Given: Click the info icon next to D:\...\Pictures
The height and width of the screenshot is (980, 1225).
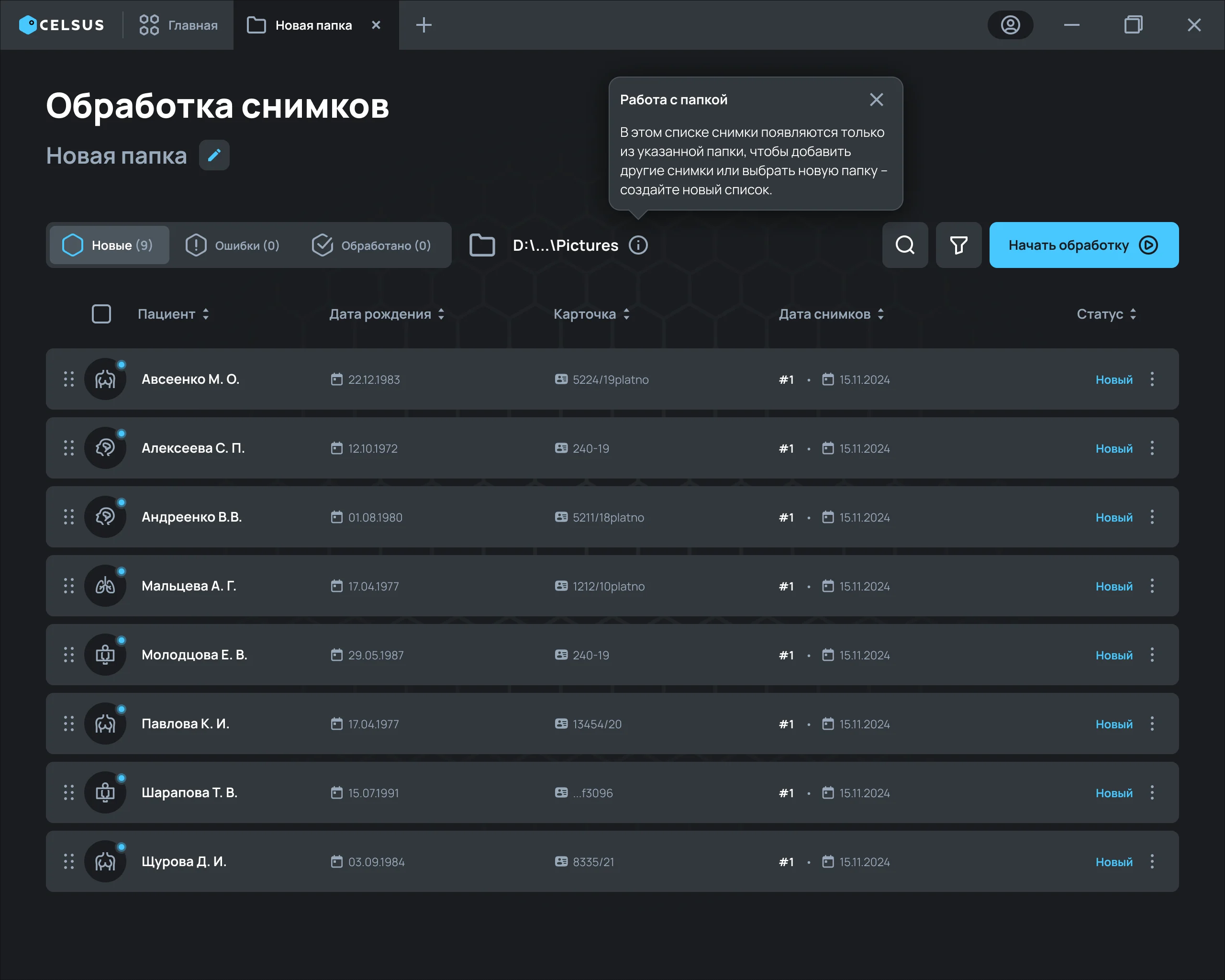Looking at the screenshot, I should pos(638,245).
